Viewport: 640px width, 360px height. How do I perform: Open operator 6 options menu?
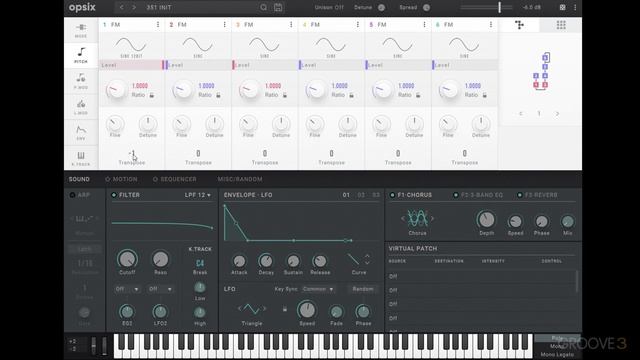pos(491,24)
